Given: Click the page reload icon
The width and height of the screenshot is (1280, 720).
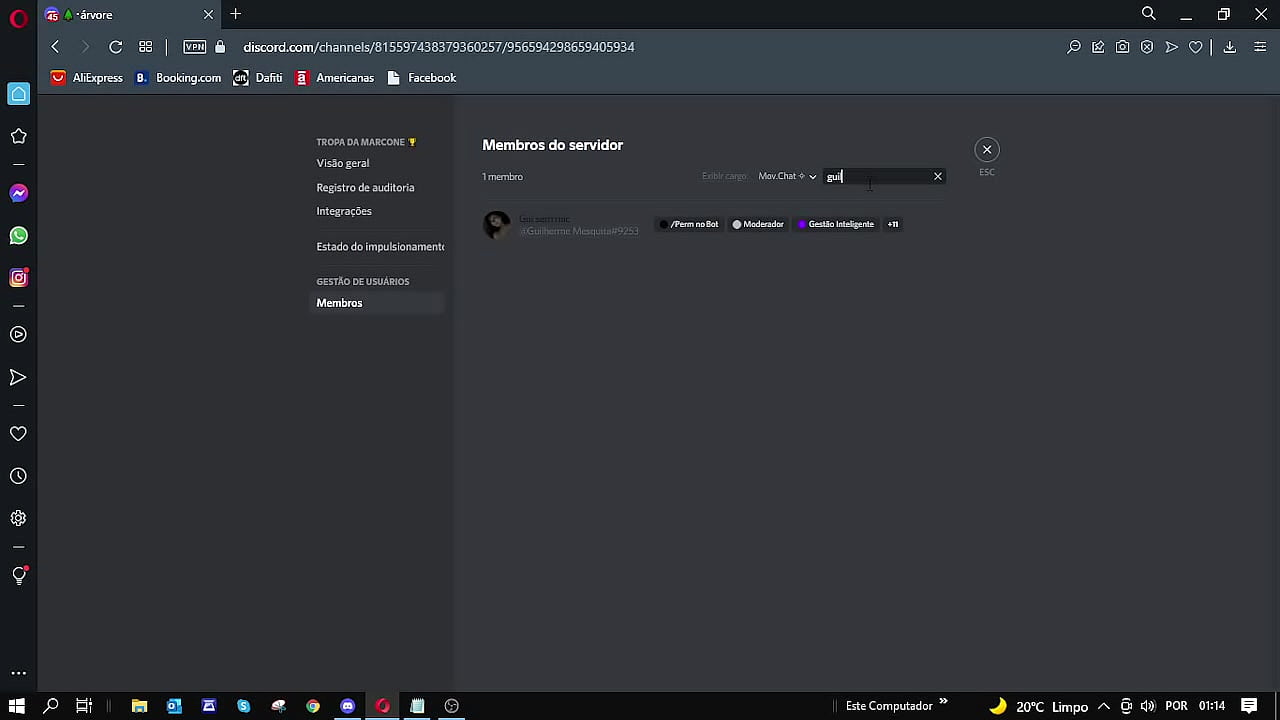Looking at the screenshot, I should tap(115, 47).
